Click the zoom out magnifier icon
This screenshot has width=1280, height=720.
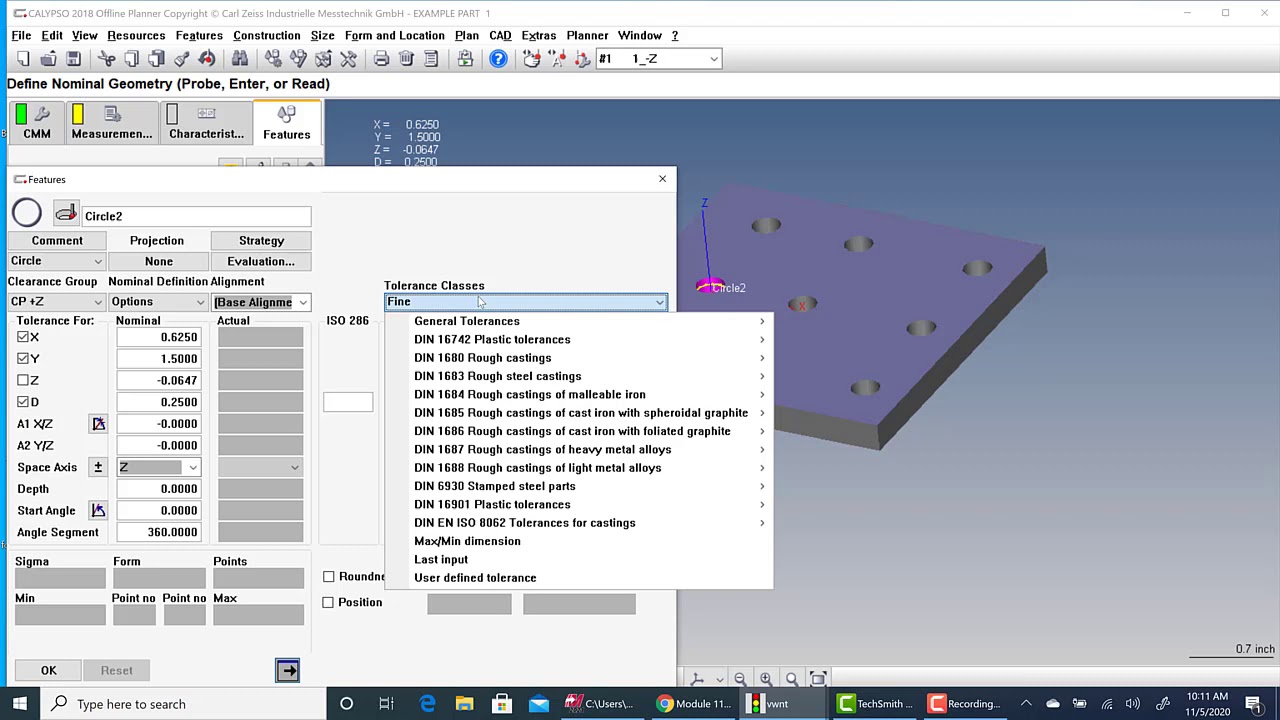click(x=740, y=679)
